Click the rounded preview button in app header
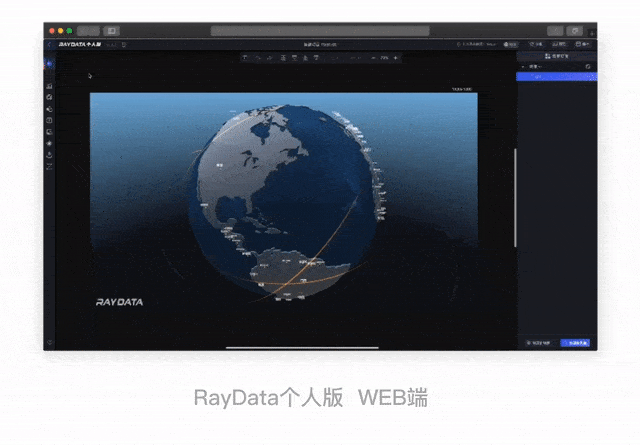Screen dimensions: 640x445 (x=510, y=44)
